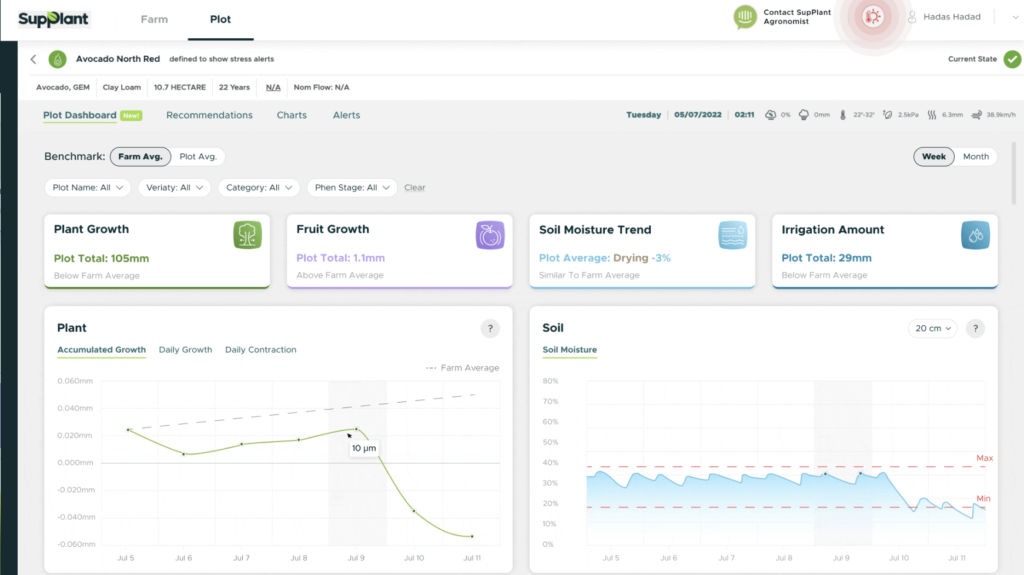Switch the time range to Month
The height and width of the screenshot is (575, 1024).
point(975,157)
